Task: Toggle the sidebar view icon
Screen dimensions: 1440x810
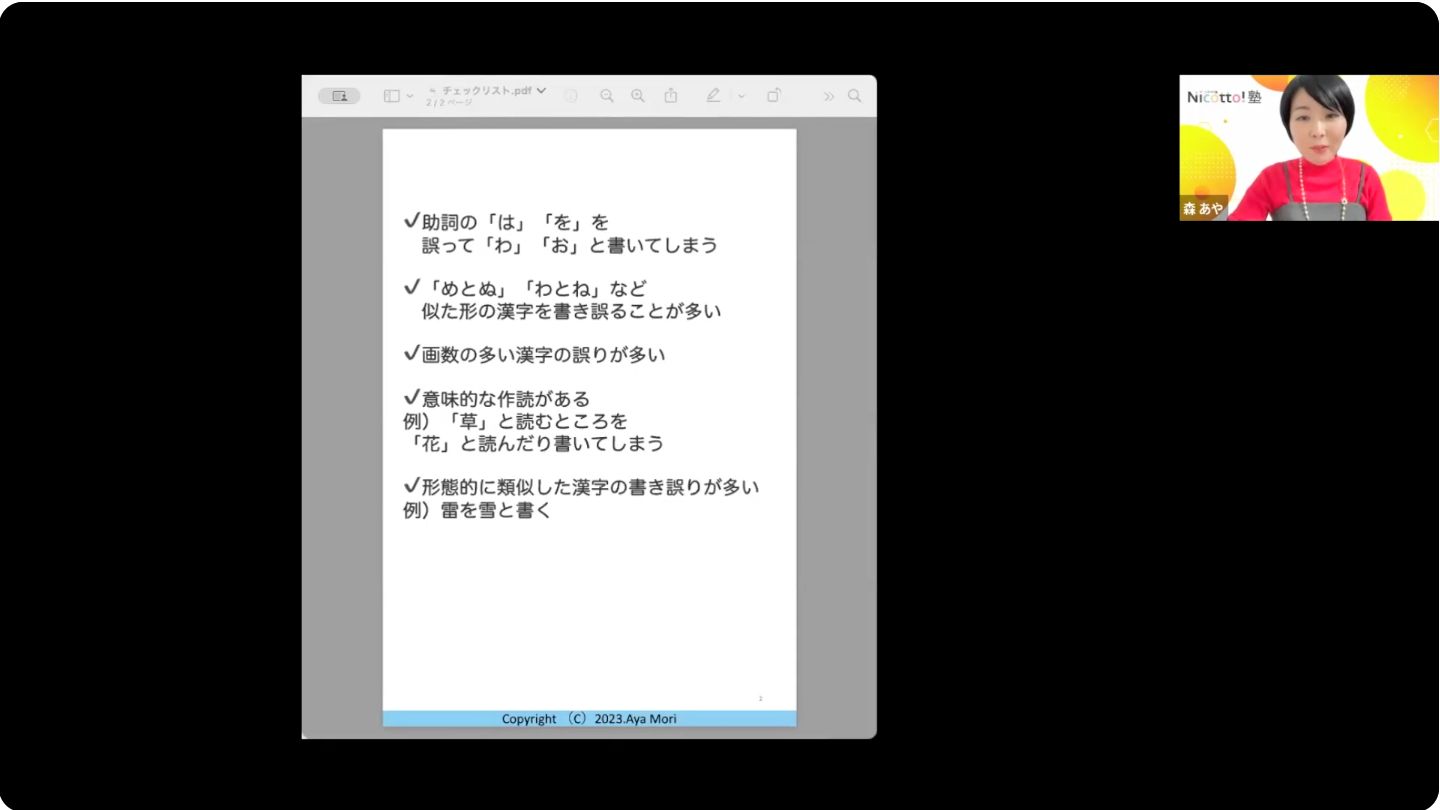Action: (x=391, y=96)
